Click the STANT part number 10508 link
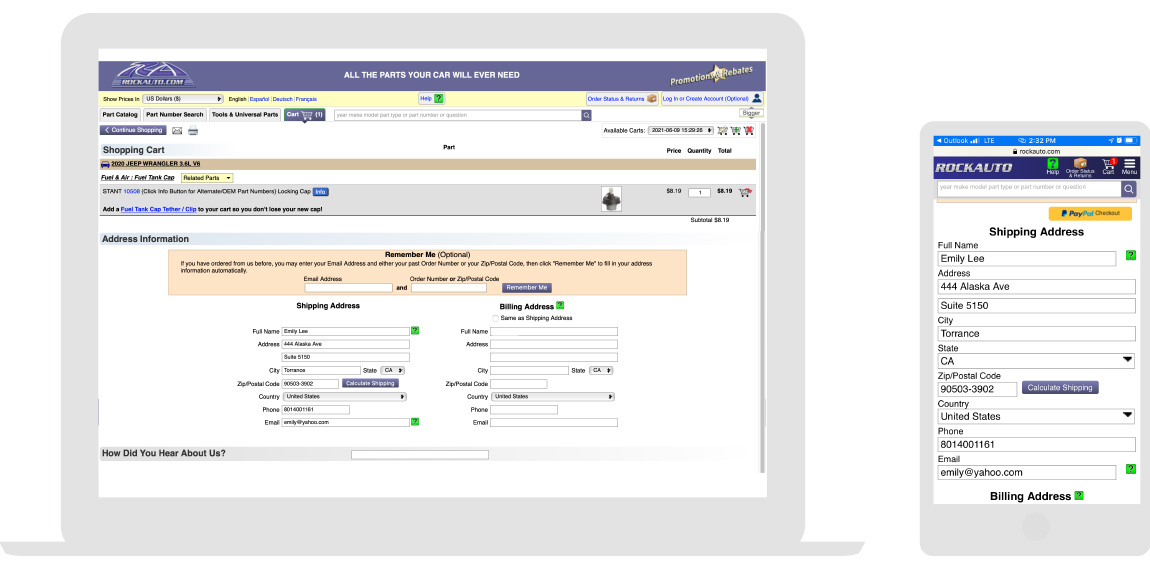 pyautogui.click(x=131, y=191)
